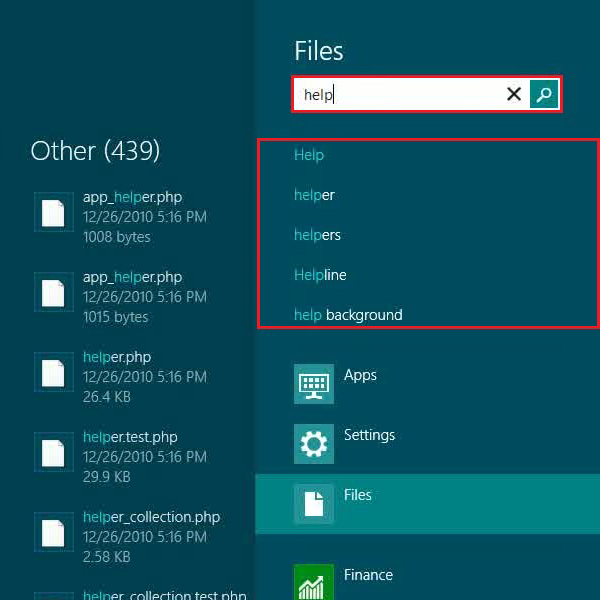
Task: Choose the 'helper' search suggestion
Action: pyautogui.click(x=314, y=195)
